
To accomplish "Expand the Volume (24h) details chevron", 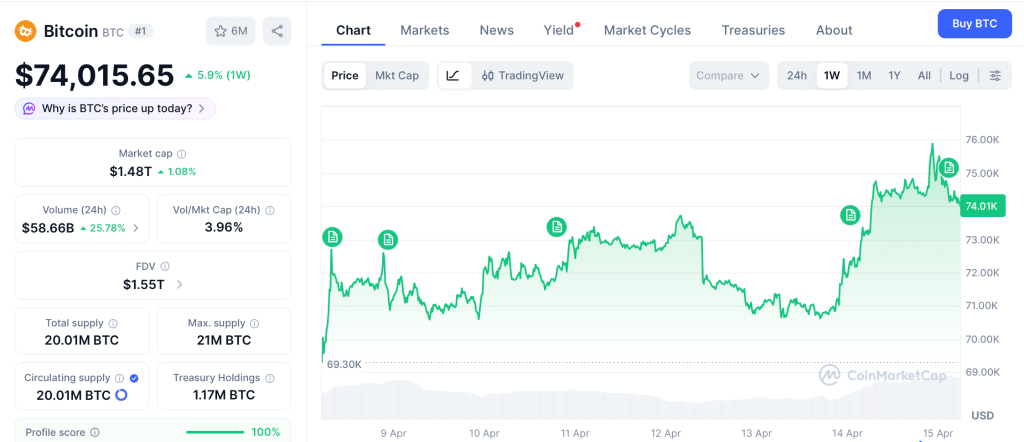I will pos(136,228).
